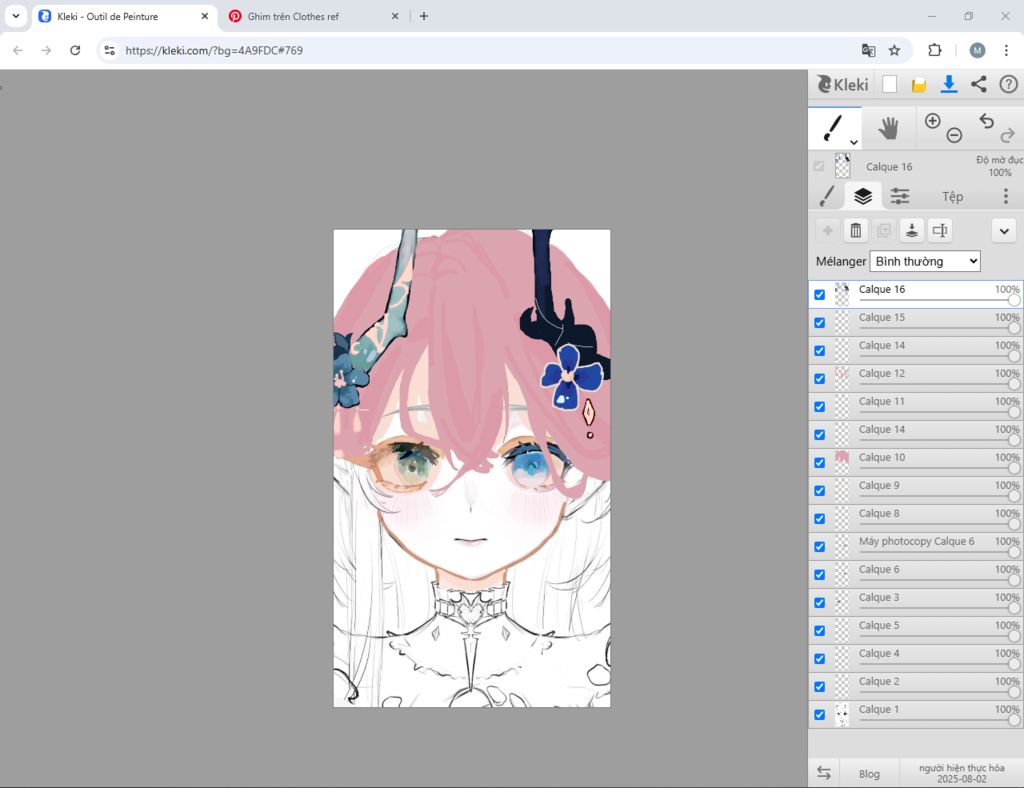
Task: Select the brush tool in Kleki toolbar
Action: pyautogui.click(x=832, y=128)
